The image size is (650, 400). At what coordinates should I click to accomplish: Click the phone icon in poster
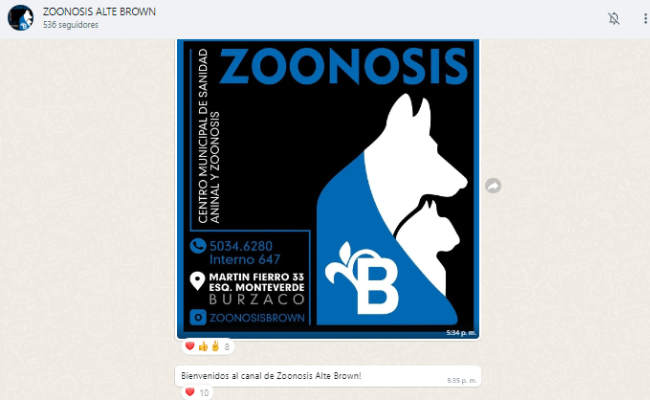pos(198,245)
